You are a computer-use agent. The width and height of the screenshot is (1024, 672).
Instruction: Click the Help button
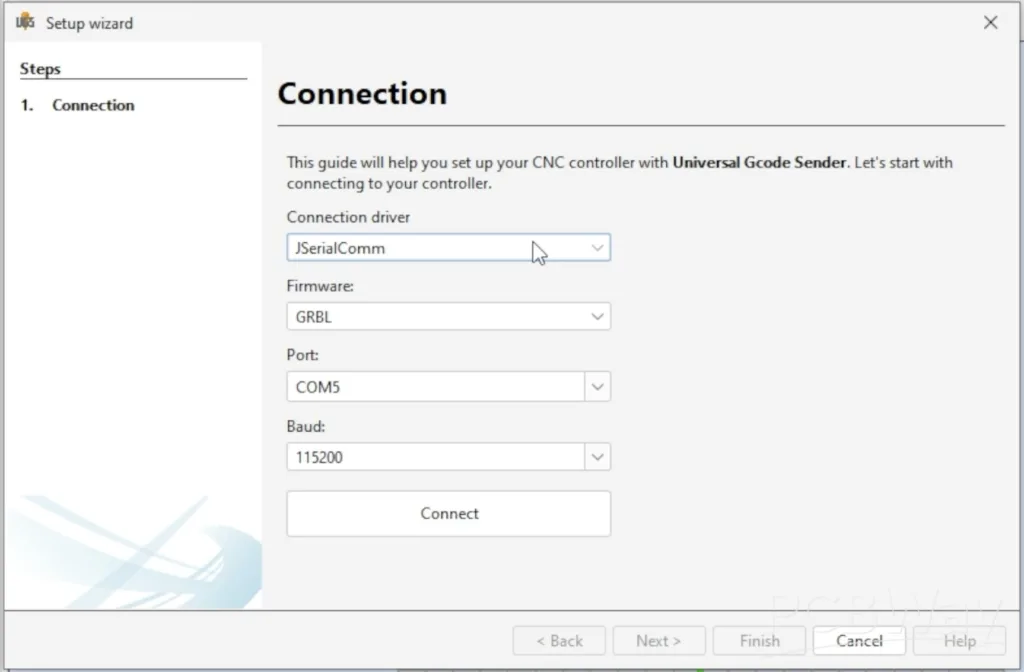click(959, 641)
